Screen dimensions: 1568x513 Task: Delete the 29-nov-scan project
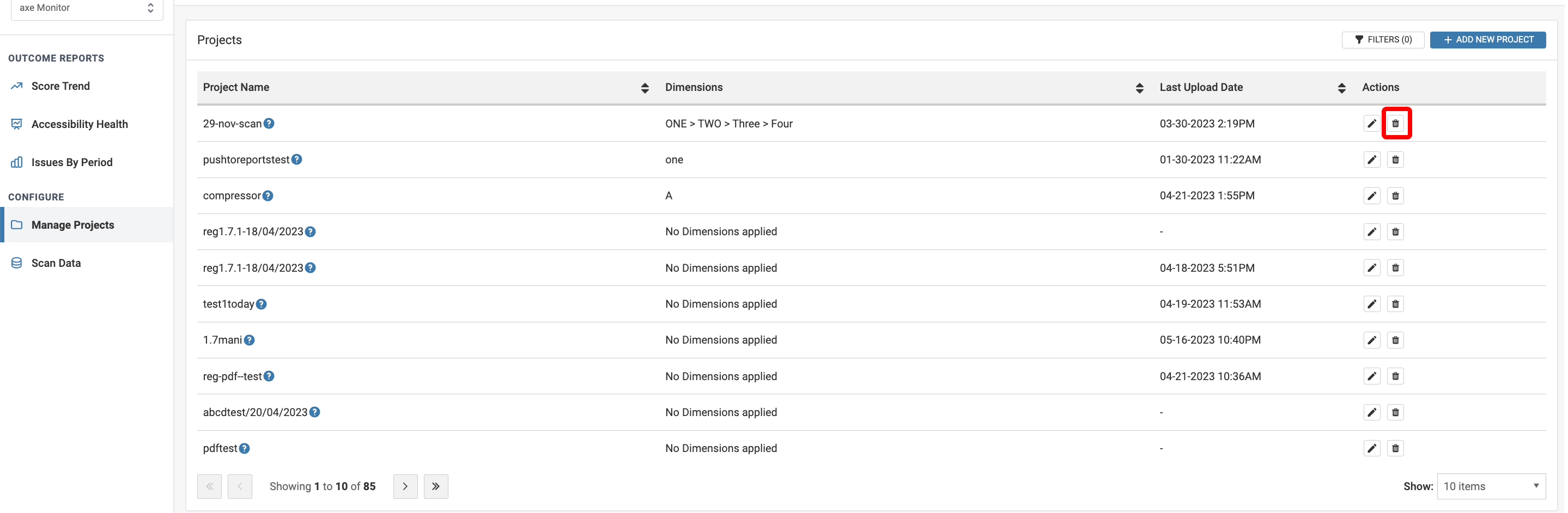(x=1395, y=124)
